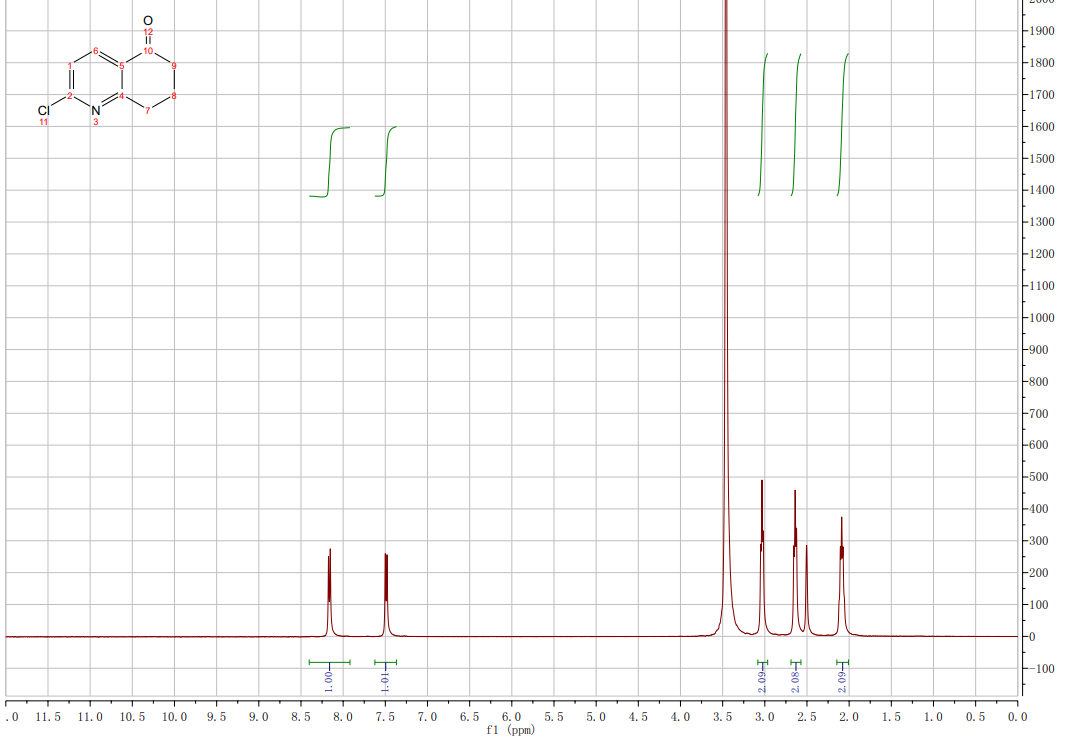The width and height of the screenshot is (1074, 739).
Task: Click the carbonyl oxygen atom O
Action: pyautogui.click(x=148, y=20)
